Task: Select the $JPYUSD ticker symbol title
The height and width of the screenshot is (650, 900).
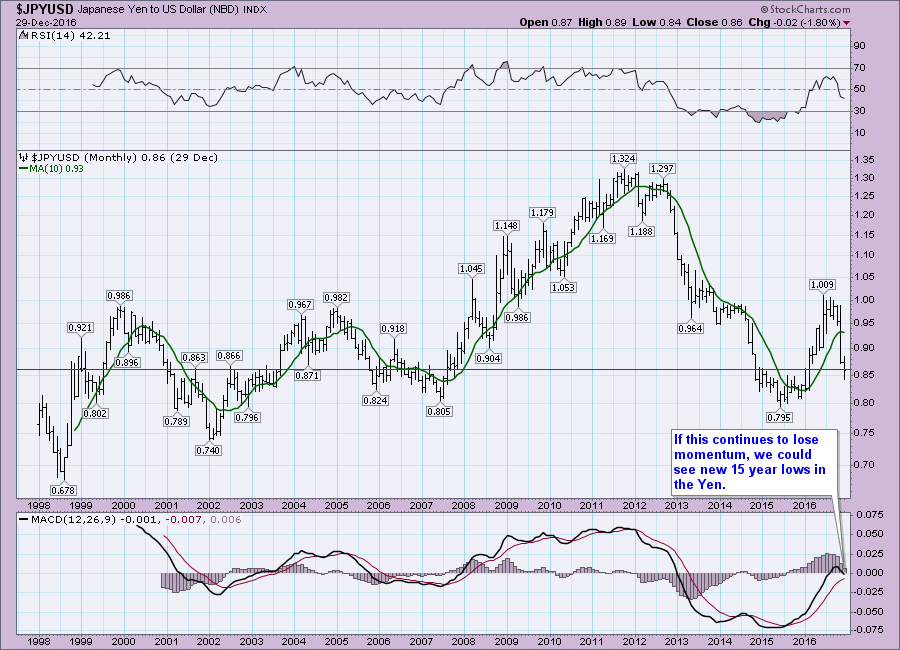Action: (x=43, y=8)
